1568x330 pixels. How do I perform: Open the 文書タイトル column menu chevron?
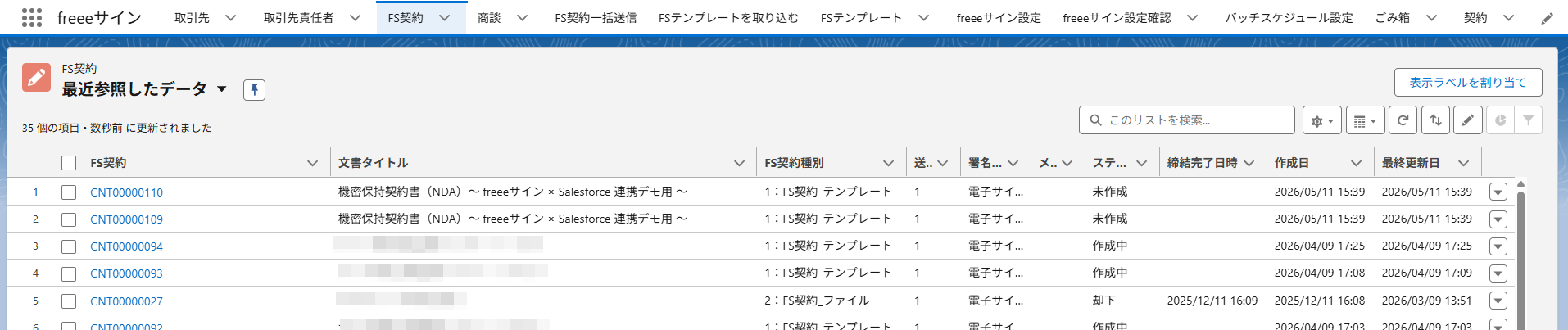coord(740,163)
